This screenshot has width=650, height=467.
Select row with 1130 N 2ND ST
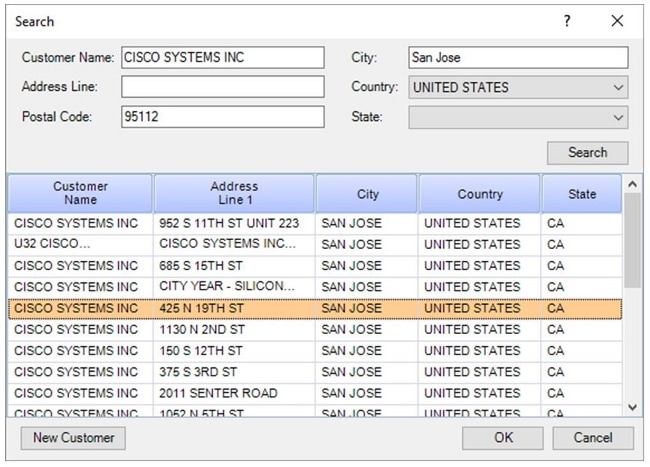315,329
